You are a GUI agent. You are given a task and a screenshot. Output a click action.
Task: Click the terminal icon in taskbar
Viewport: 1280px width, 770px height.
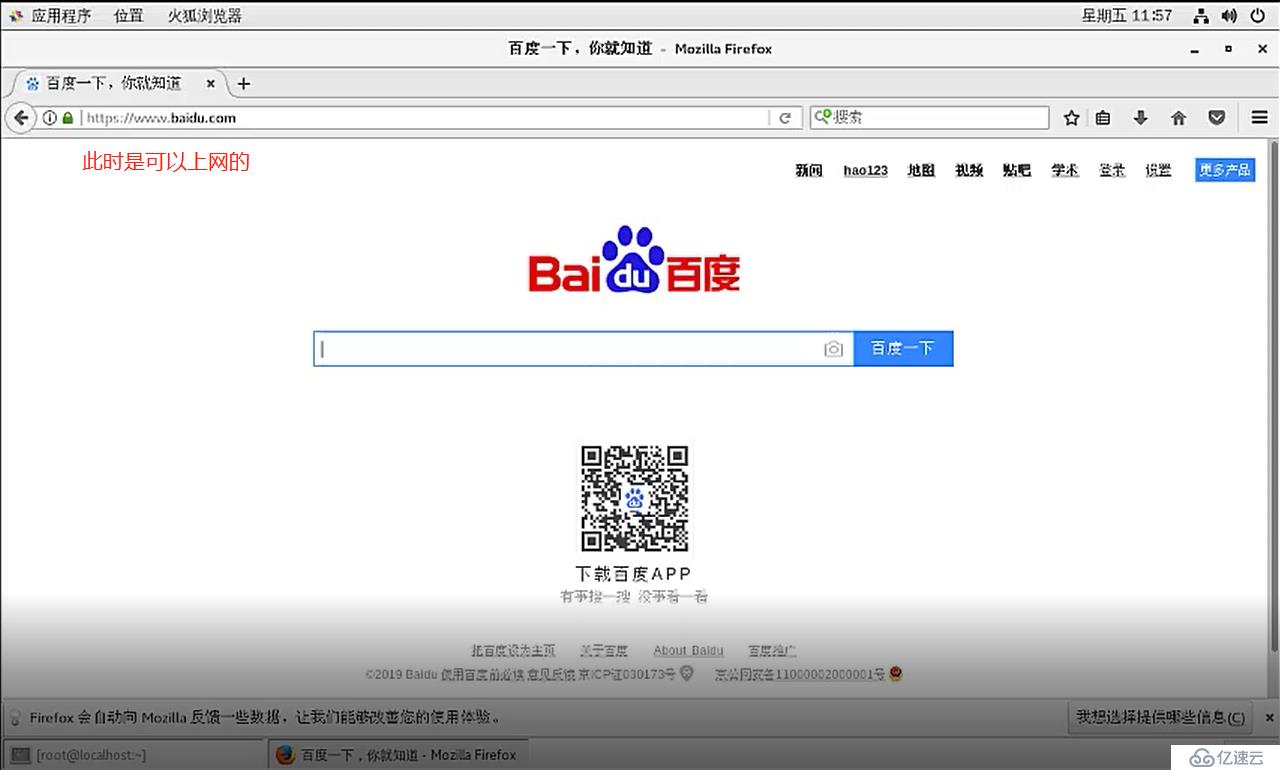tap(20, 755)
